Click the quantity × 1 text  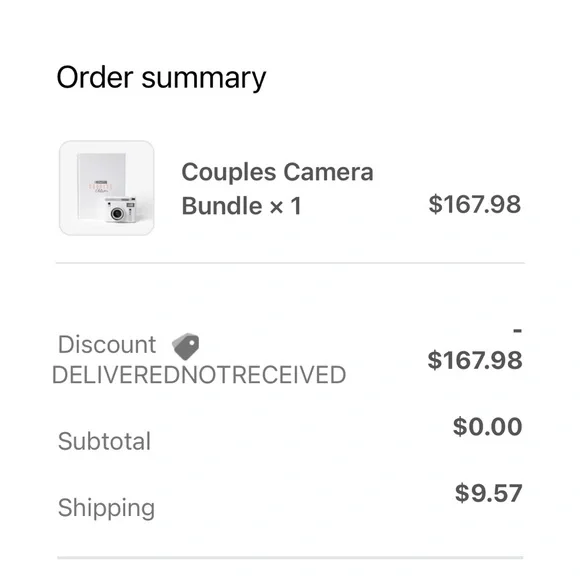coord(285,206)
